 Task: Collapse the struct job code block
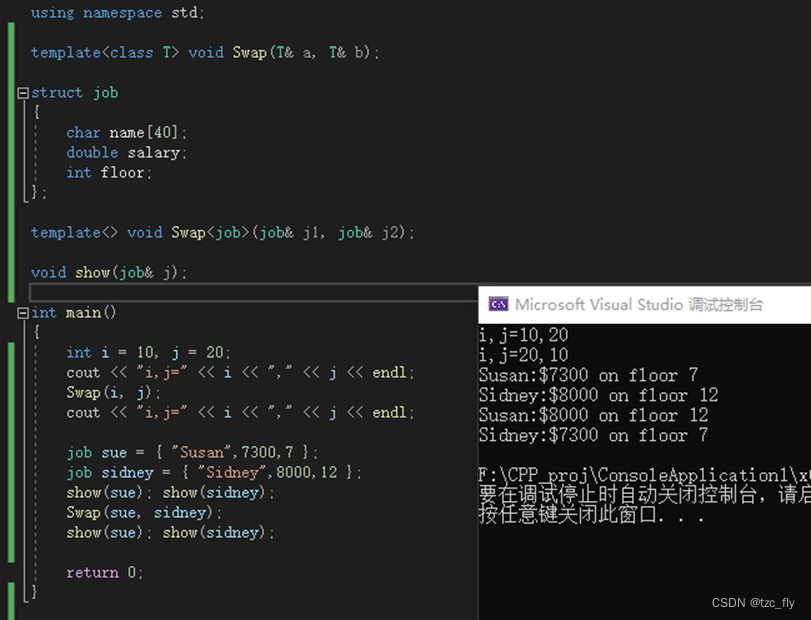[x=22, y=93]
